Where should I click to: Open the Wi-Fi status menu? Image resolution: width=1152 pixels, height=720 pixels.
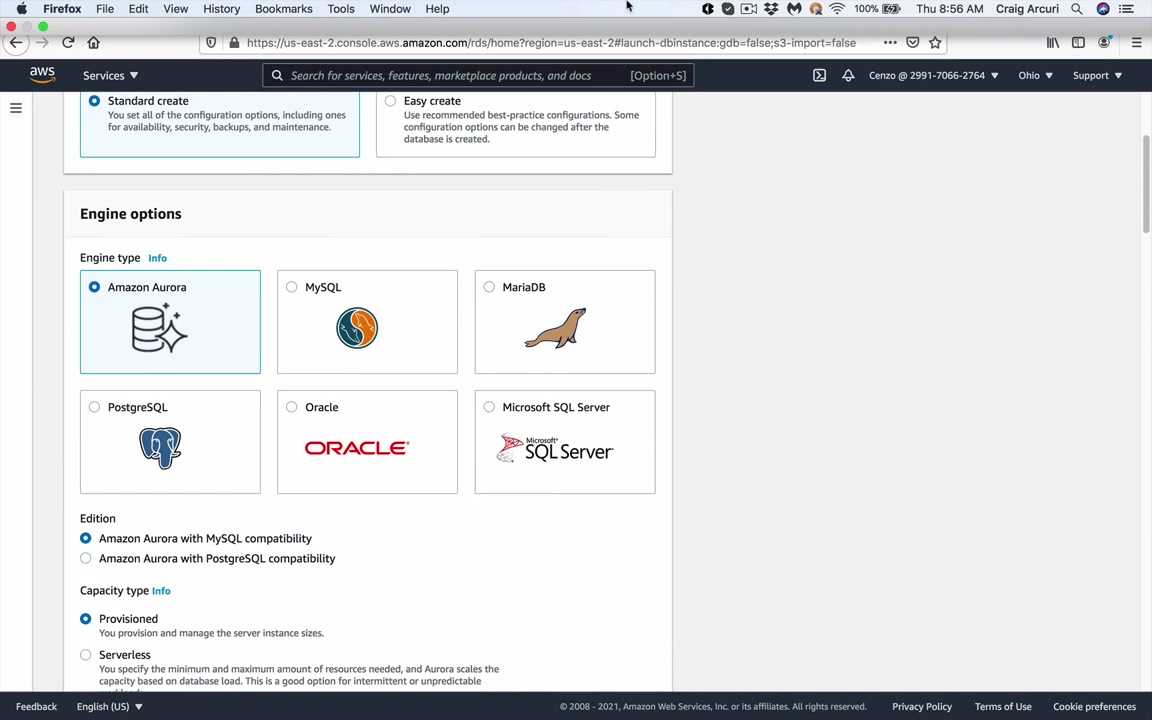pyautogui.click(x=837, y=9)
